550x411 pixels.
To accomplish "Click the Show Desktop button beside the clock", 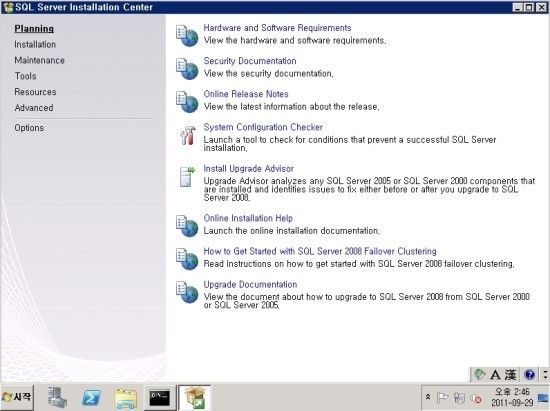I will (543, 398).
